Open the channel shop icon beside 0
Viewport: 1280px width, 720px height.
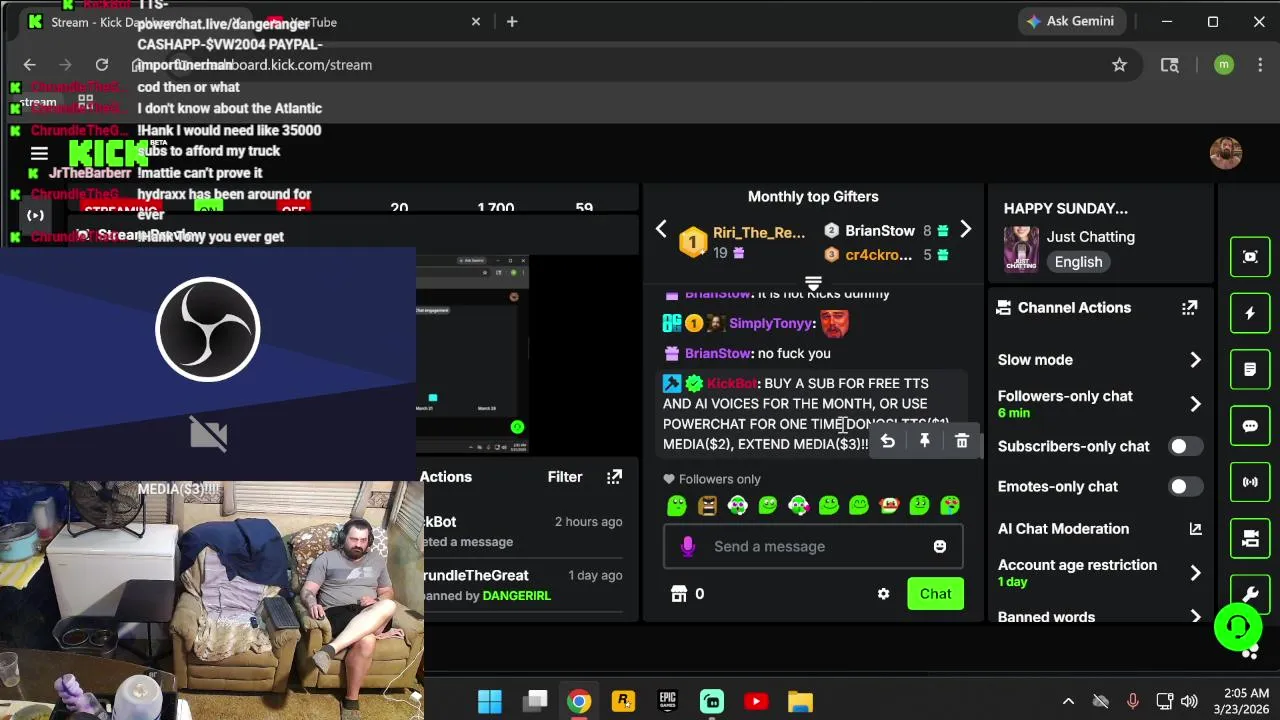(x=679, y=594)
